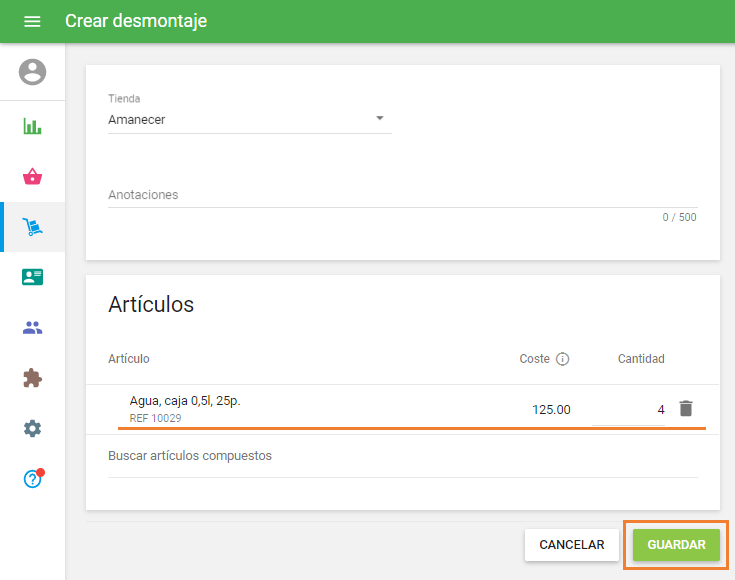Open the integrations puzzle piece section

click(x=32, y=378)
